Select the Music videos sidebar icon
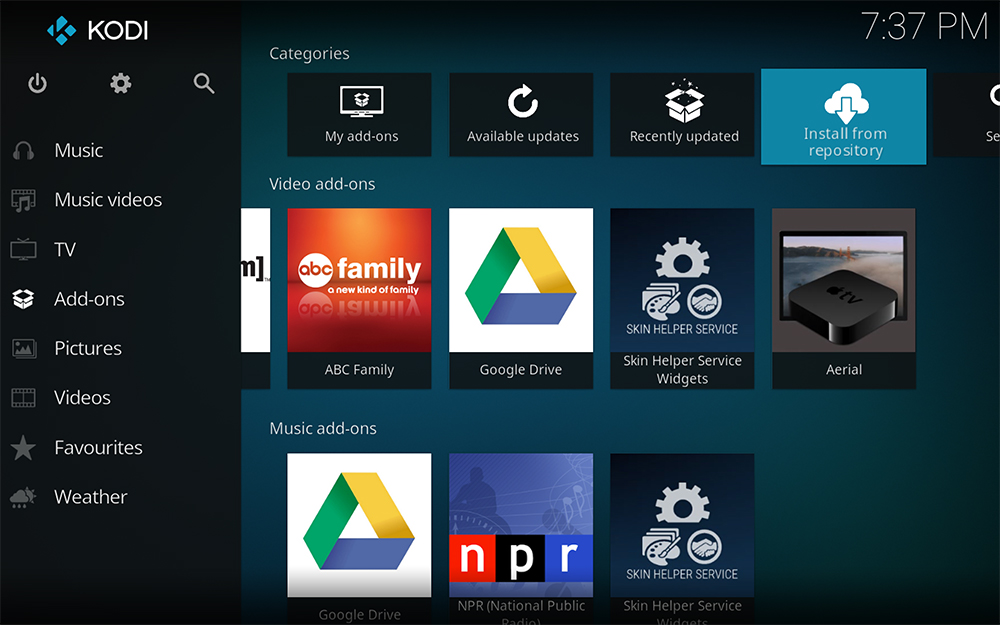 coord(22,199)
